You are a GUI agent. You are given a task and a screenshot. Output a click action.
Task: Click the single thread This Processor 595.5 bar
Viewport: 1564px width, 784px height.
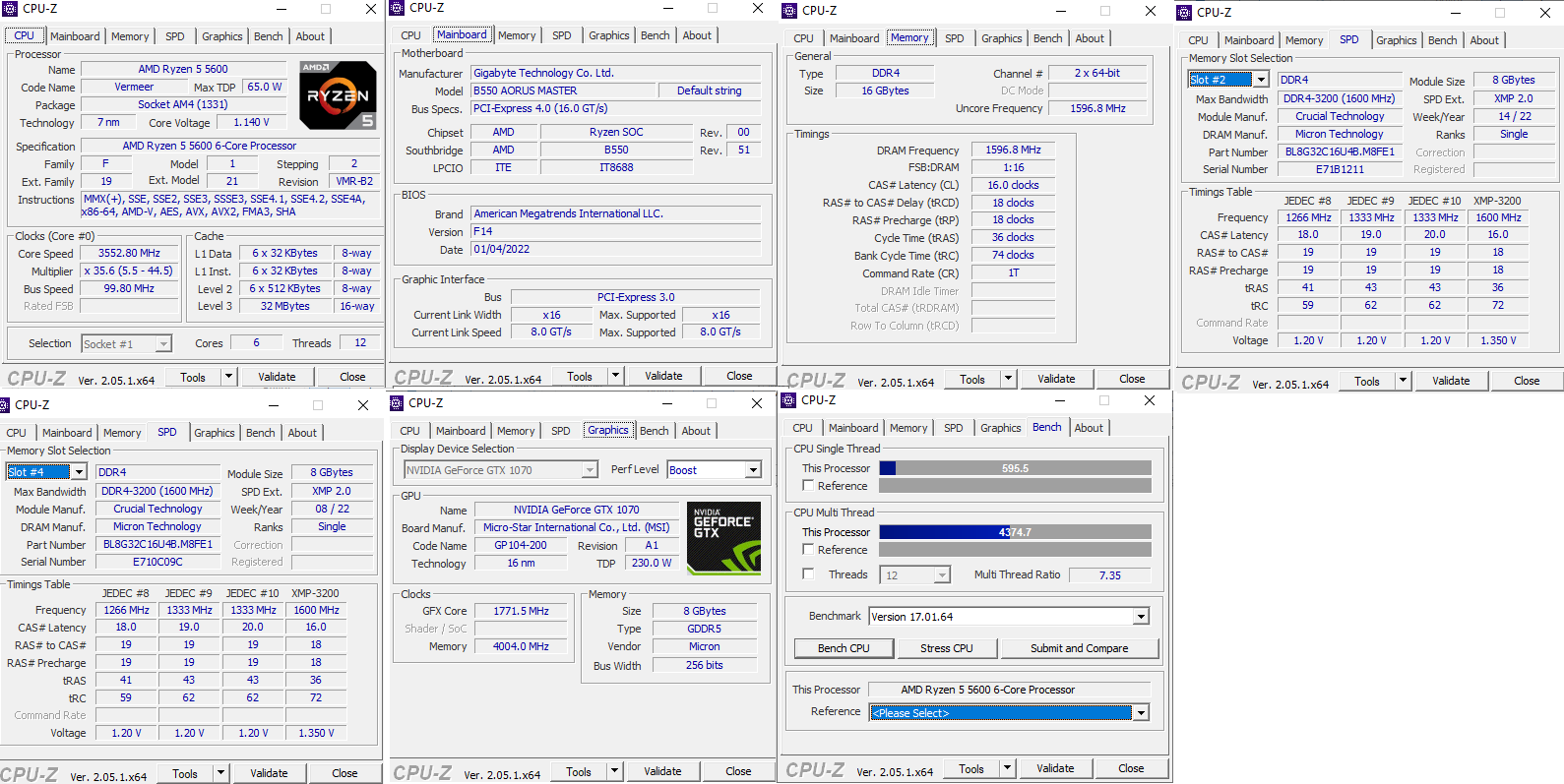[x=1015, y=468]
